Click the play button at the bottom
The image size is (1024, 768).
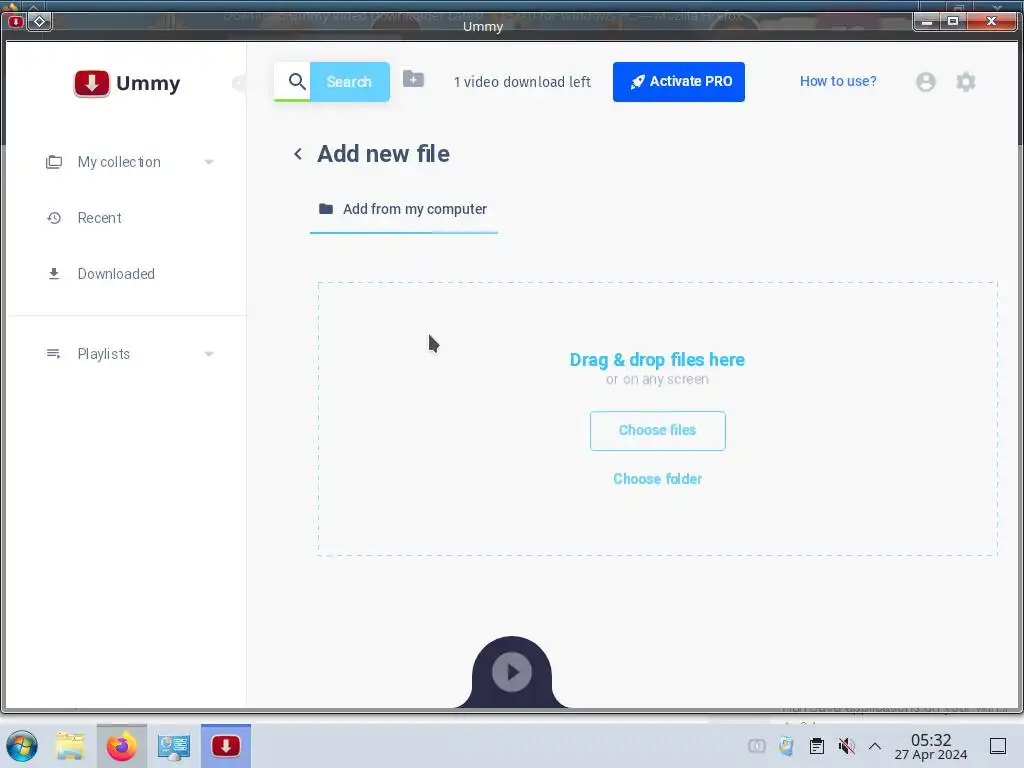tap(511, 672)
